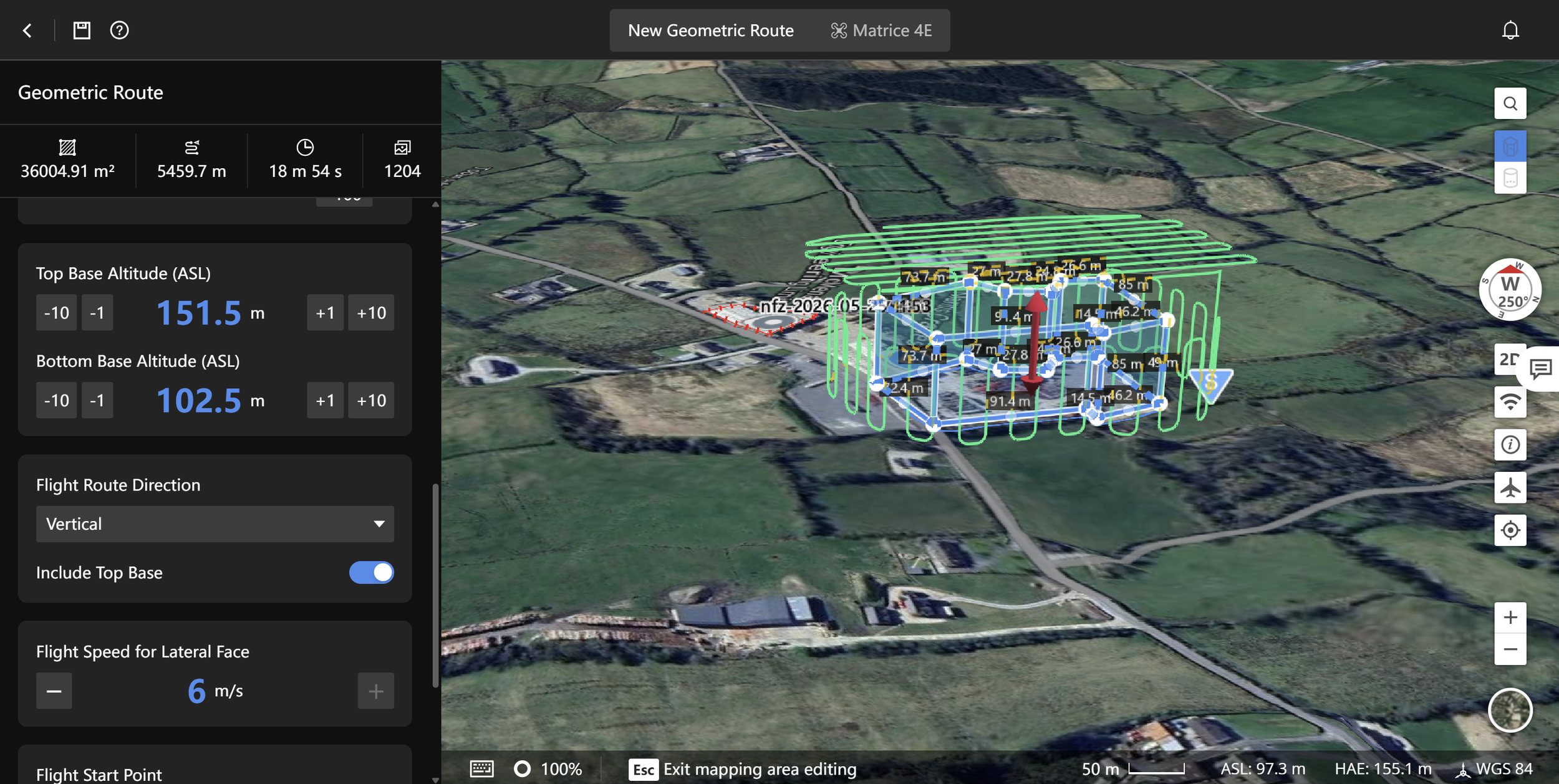Edit the 151.5 m top altitude value
The width and height of the screenshot is (1559, 784).
coord(199,313)
